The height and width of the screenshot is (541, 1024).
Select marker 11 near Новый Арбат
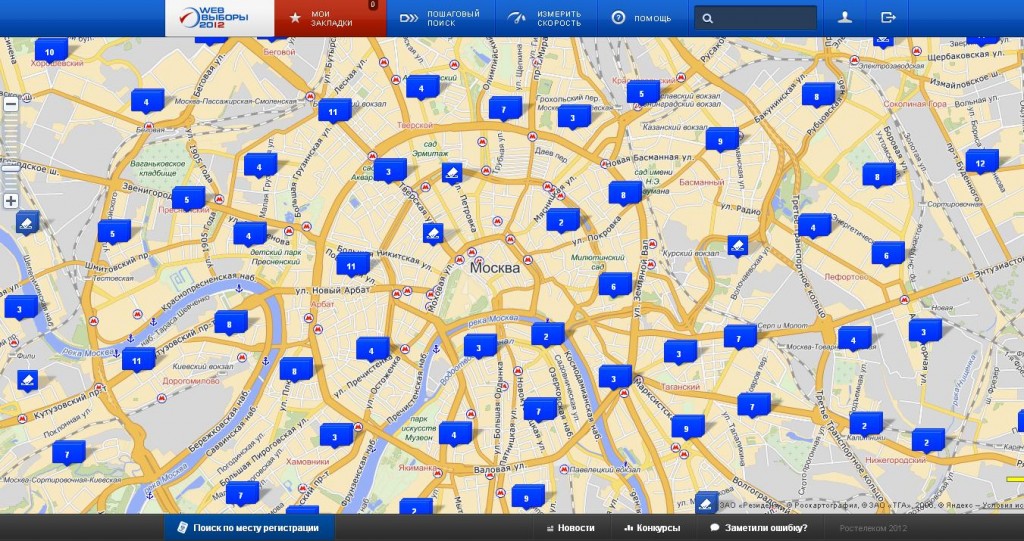(351, 265)
